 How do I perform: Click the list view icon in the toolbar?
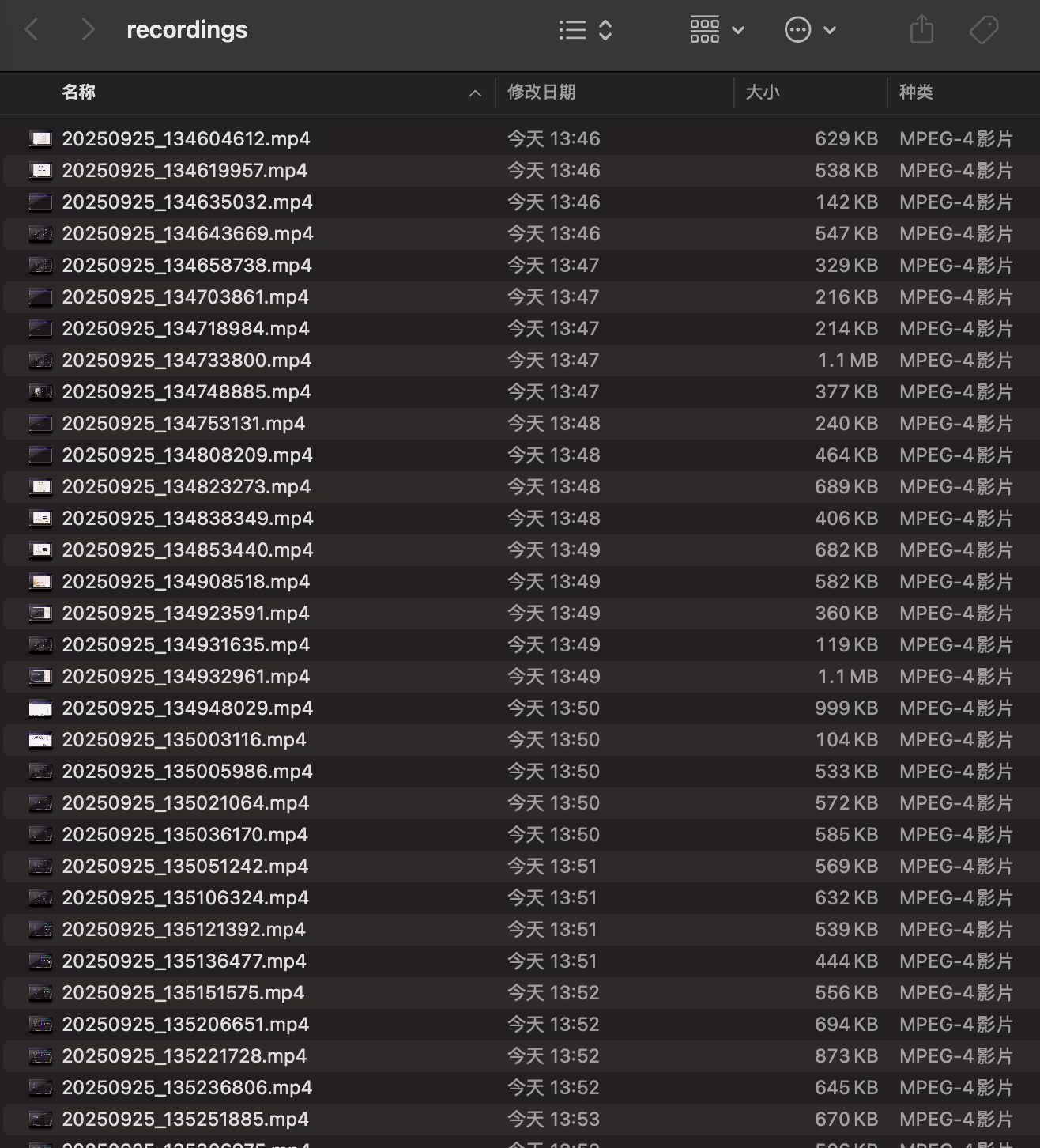[x=571, y=29]
